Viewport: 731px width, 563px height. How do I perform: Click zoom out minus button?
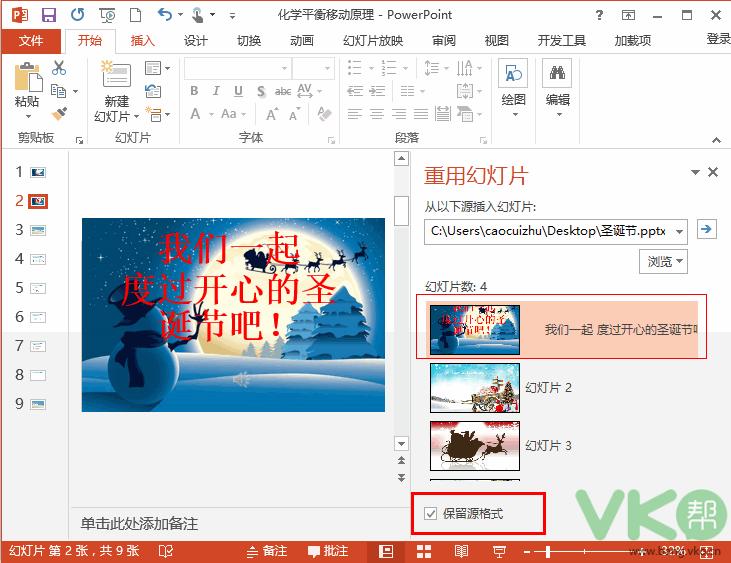(527, 552)
